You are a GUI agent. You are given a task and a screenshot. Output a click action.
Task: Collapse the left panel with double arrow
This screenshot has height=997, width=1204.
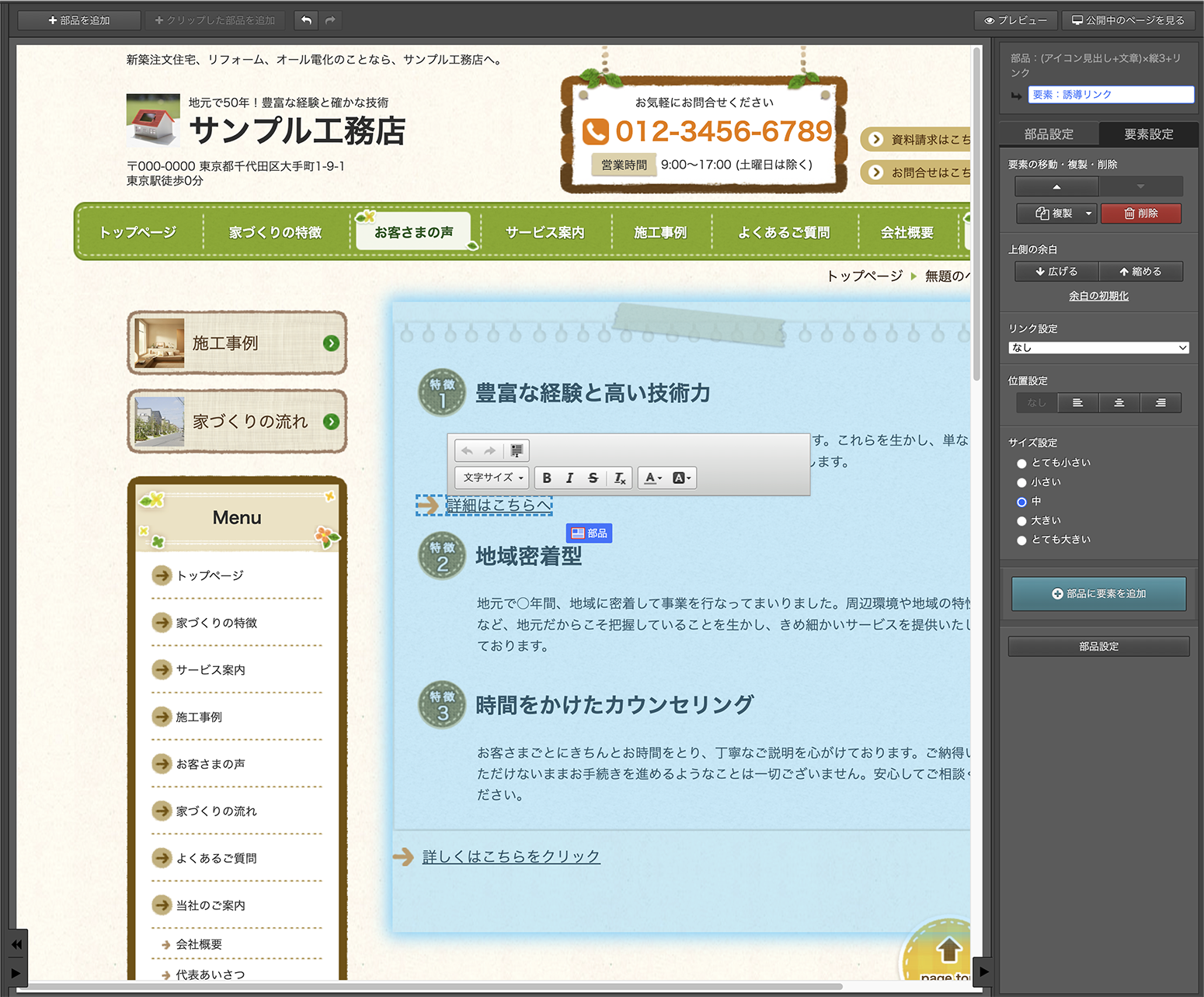(16, 944)
